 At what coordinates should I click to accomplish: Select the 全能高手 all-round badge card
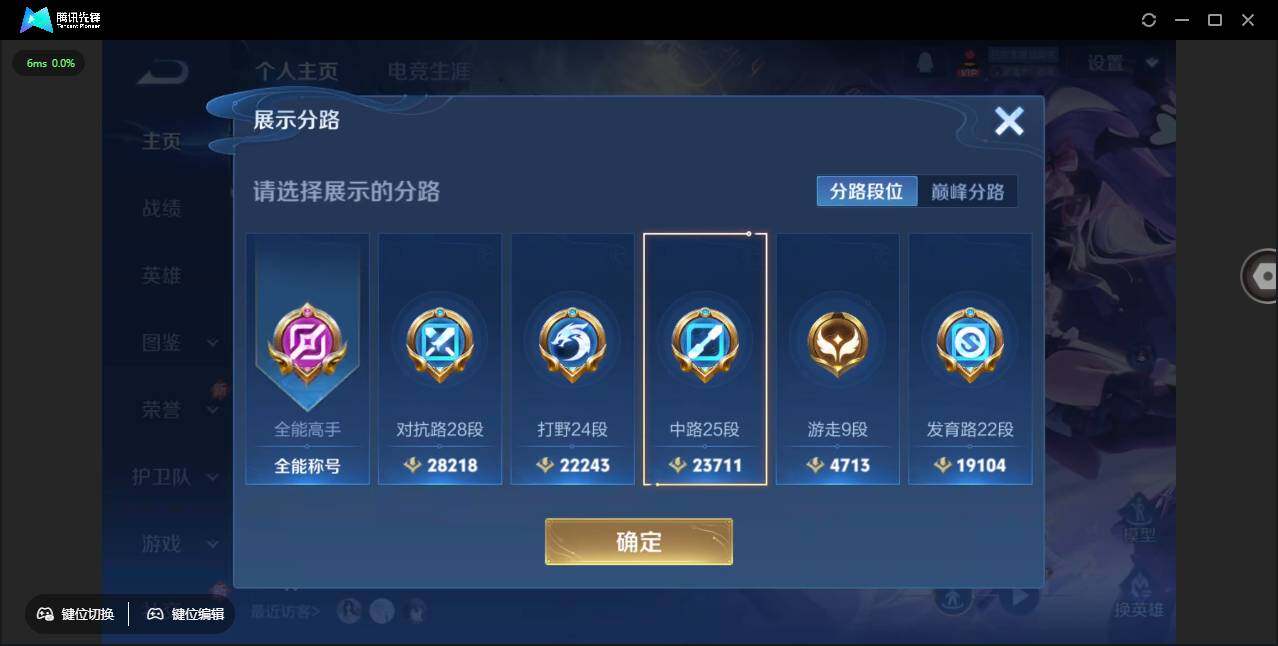click(307, 359)
